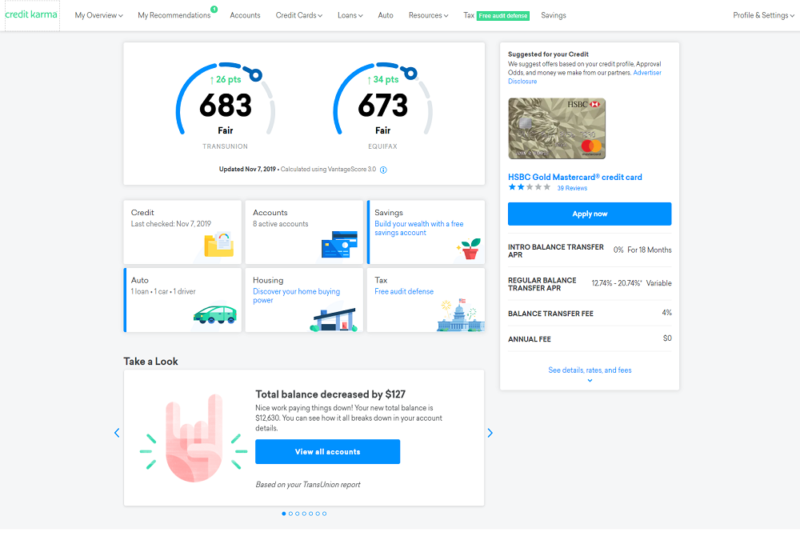Click the Tax capitol building icon
800x560 pixels.
pos(460,315)
